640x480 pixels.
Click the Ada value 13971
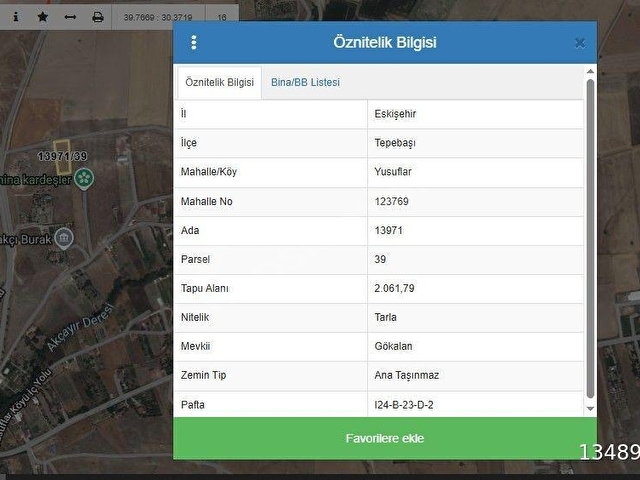389,230
